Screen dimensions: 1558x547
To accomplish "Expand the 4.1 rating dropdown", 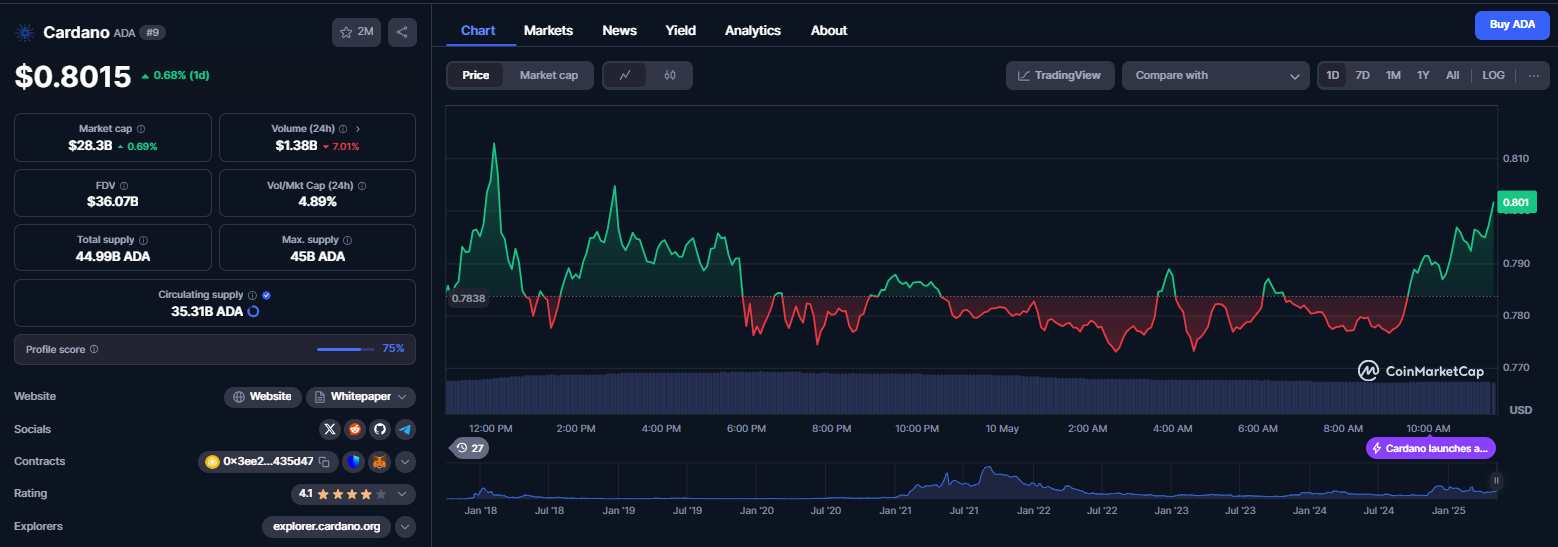I will [353, 494].
